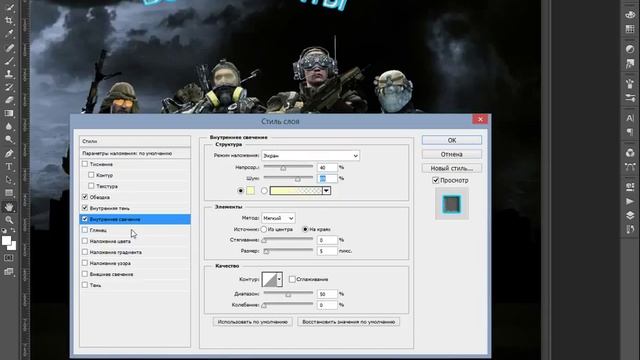Image resolution: width=640 pixels, height=360 pixels.
Task: Click the layer style preview thumbnail
Action: pos(452,204)
